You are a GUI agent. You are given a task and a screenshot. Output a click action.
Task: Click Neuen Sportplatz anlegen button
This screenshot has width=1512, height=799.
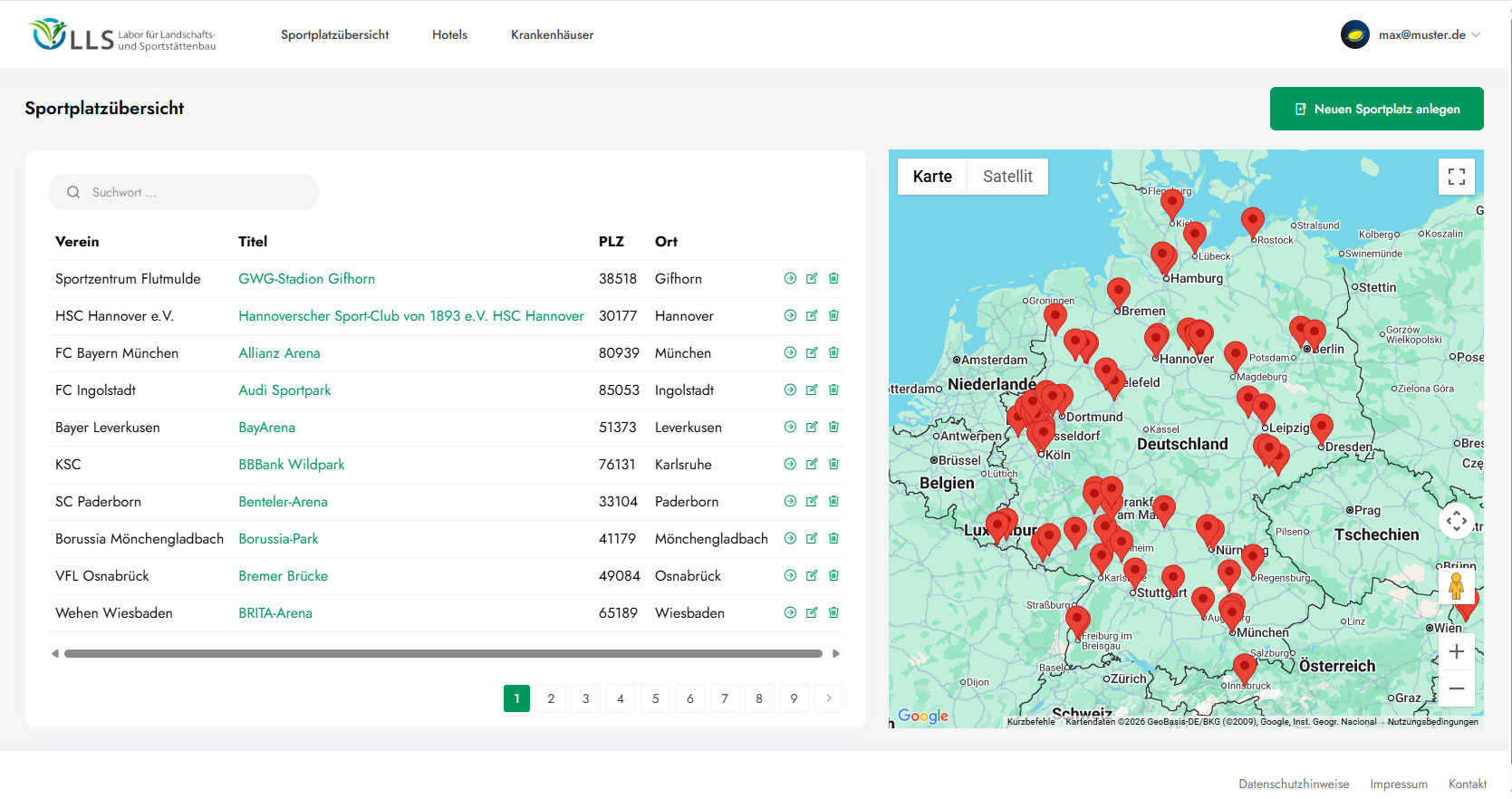click(1376, 109)
